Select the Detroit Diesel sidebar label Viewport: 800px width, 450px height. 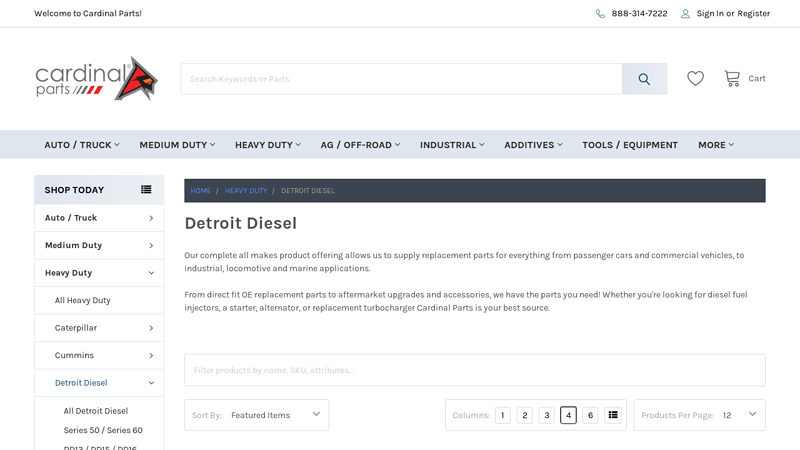(x=81, y=383)
